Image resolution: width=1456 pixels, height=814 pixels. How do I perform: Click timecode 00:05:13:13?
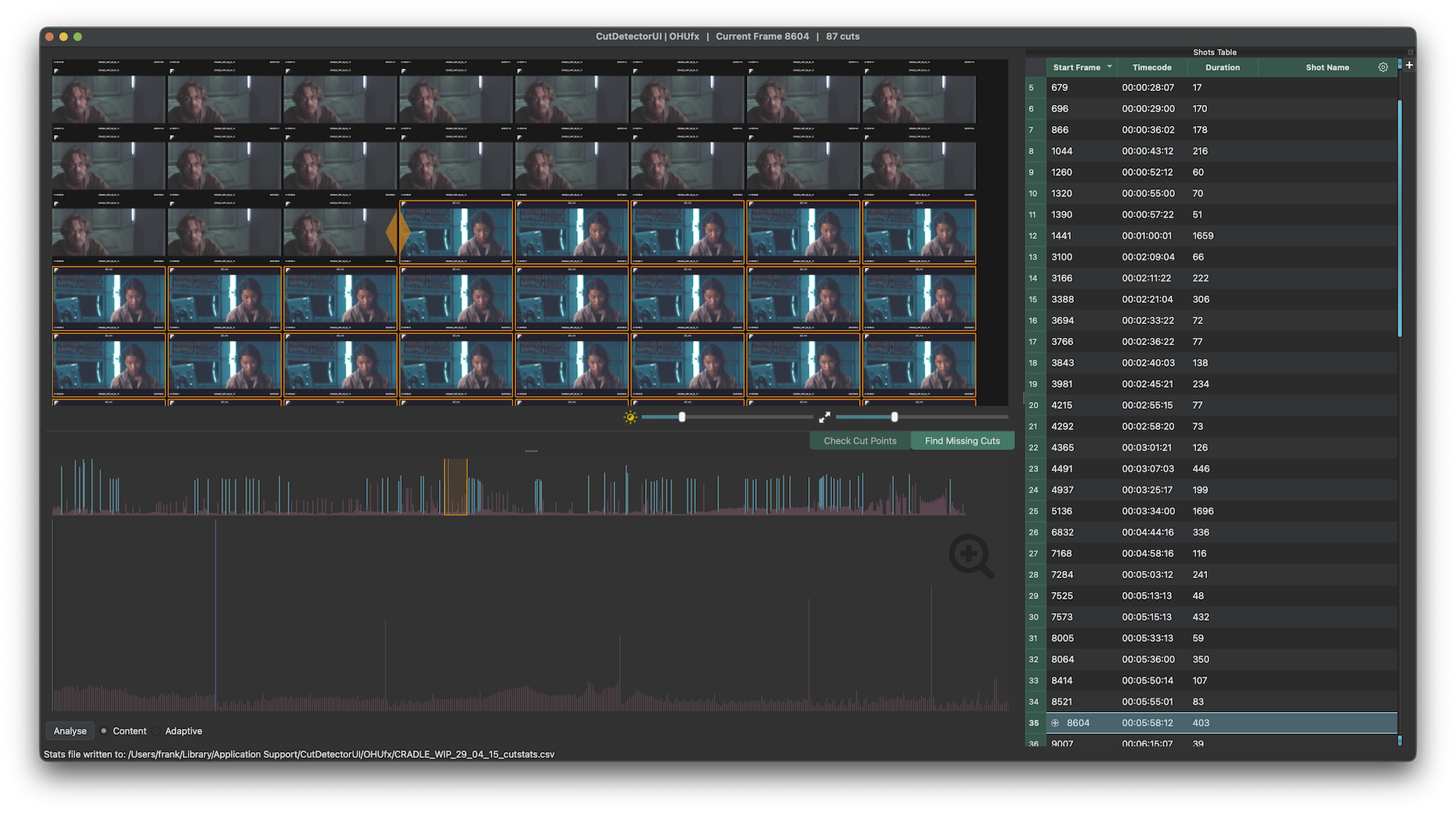click(1147, 596)
